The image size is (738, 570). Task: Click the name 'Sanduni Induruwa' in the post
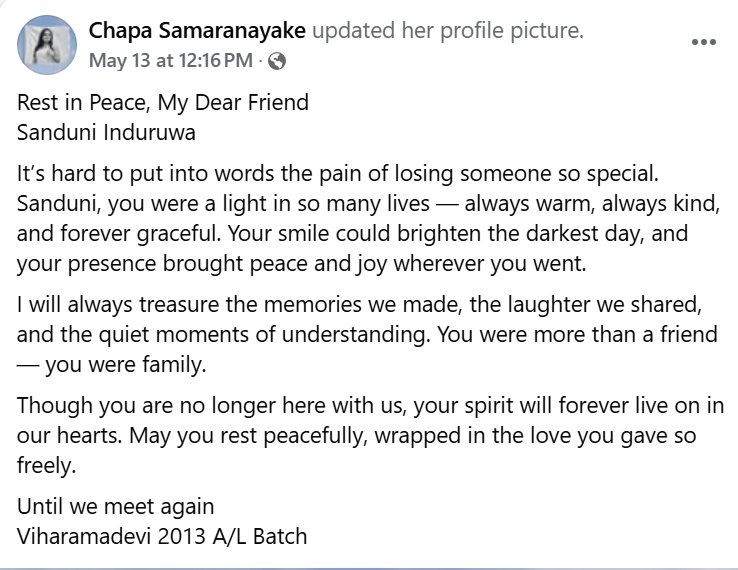coord(106,132)
